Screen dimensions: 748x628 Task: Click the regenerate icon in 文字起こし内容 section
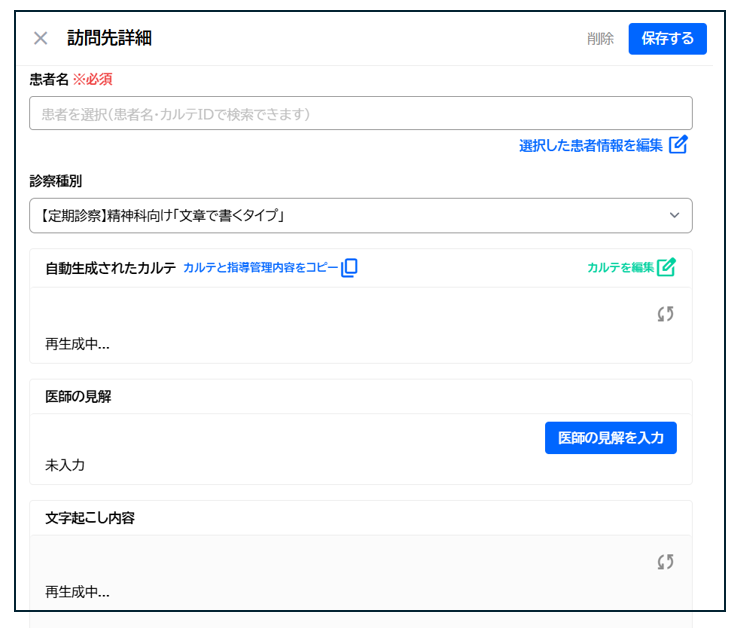point(665,562)
